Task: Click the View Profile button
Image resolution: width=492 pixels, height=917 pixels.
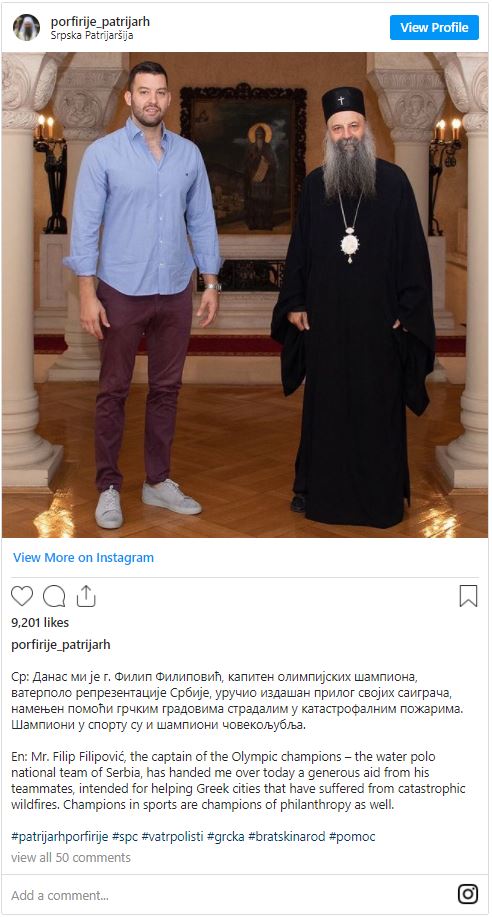Action: point(434,27)
